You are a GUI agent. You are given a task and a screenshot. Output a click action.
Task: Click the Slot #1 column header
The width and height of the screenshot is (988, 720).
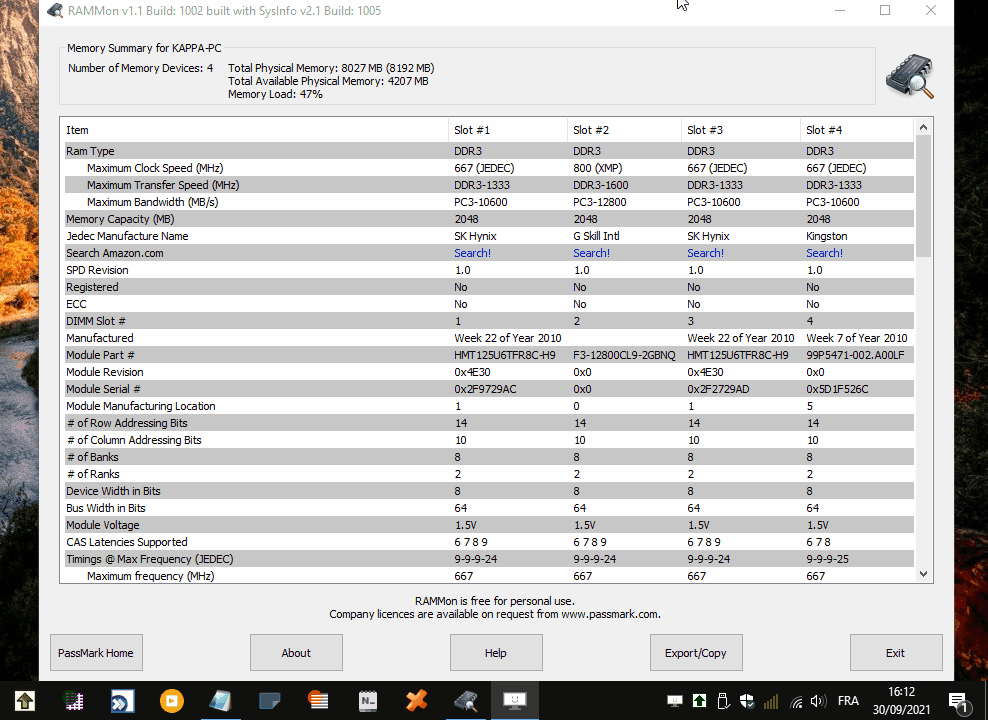(x=508, y=130)
